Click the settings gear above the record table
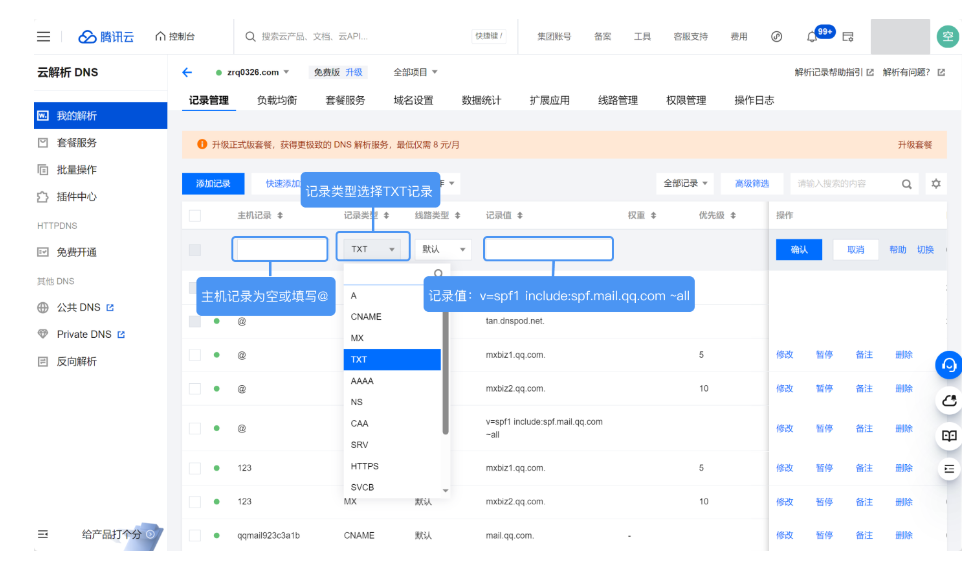975x581 pixels. pos(934,184)
